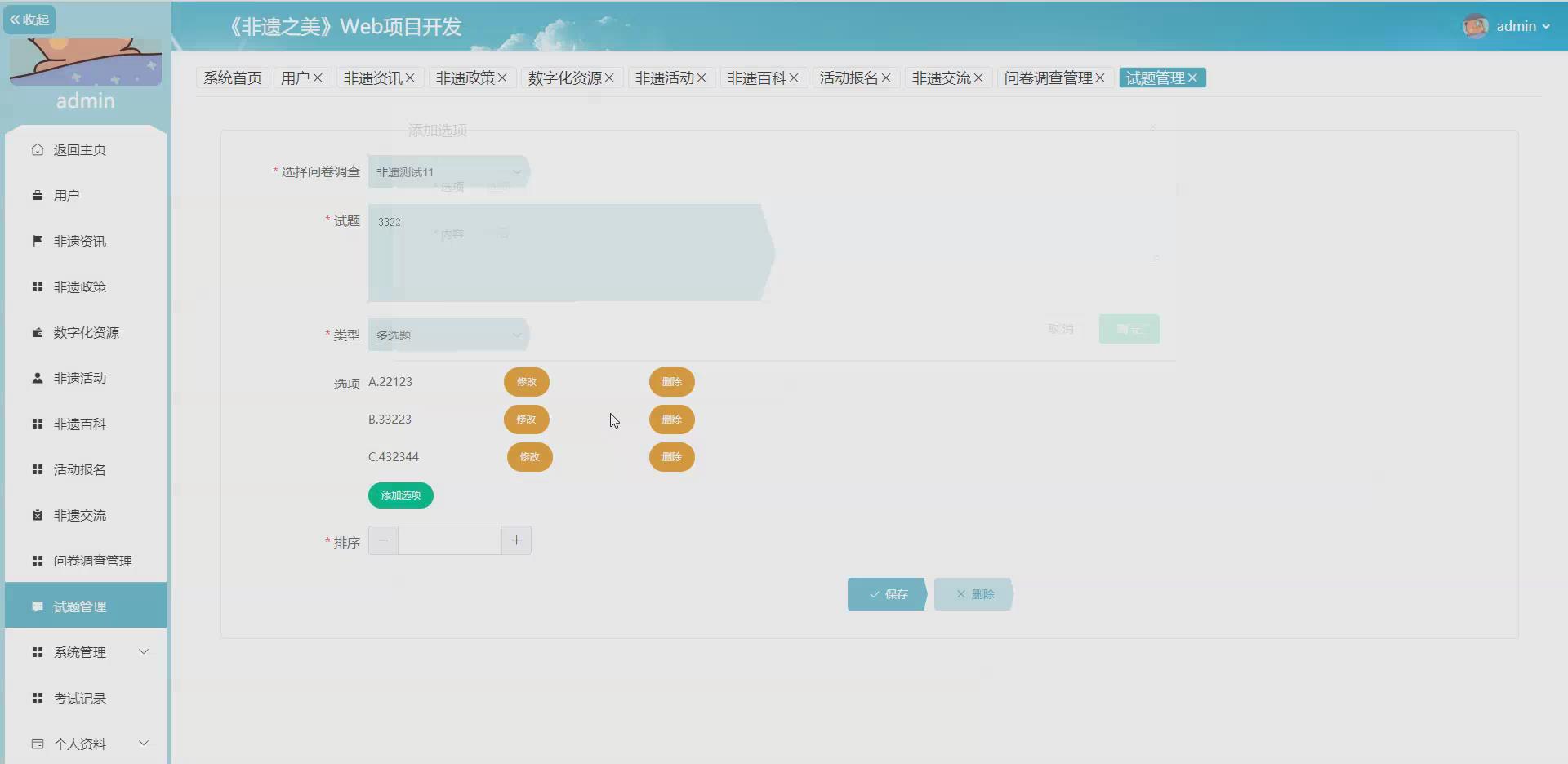Decrease 排序 value with minus stepper

(382, 540)
